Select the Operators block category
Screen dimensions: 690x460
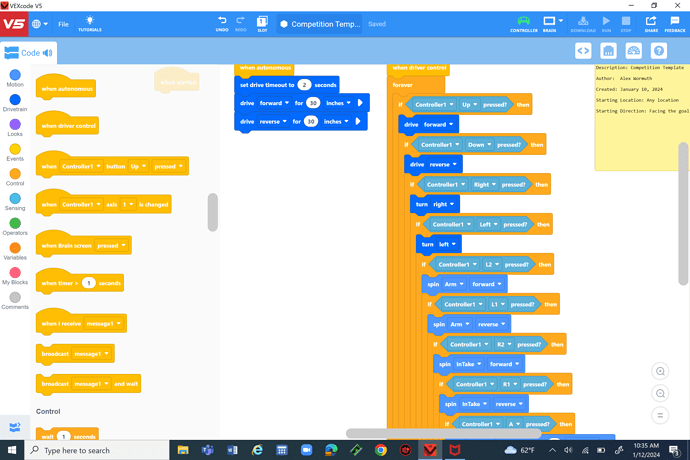click(15, 226)
